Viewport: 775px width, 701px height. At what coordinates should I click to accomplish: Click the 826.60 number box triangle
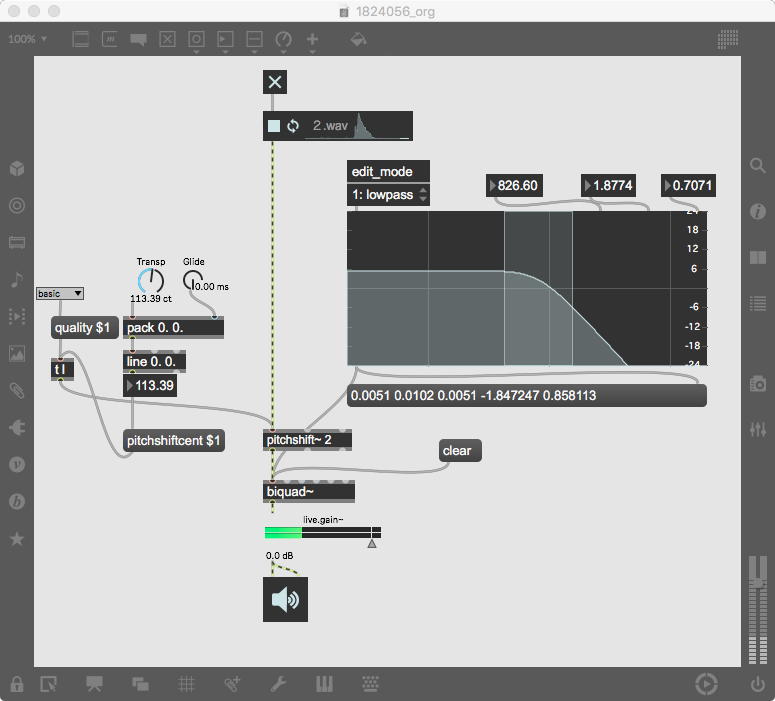pos(492,186)
